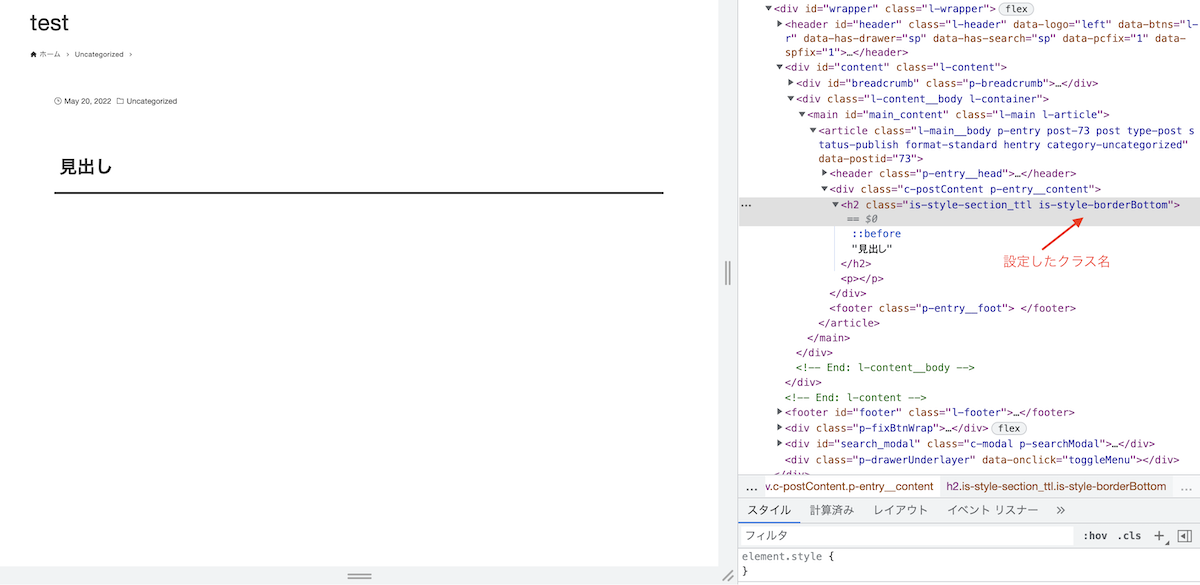Expand the footer#footer node
Screen dimensions: 1200x585
780,412
